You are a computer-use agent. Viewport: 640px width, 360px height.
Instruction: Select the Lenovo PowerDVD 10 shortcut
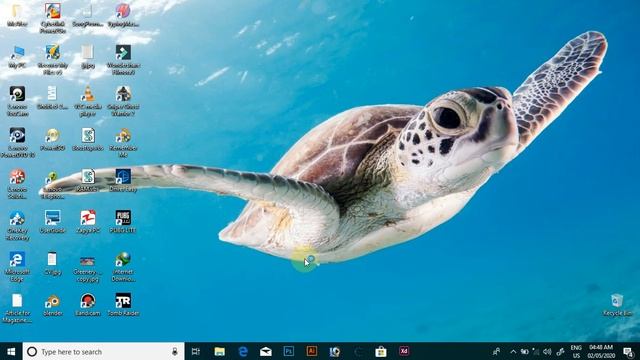(17, 142)
